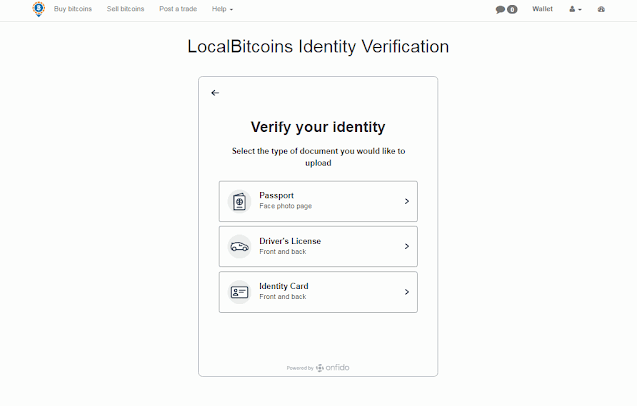The height and width of the screenshot is (406, 637).
Task: Open Buy bitcoins page
Action: pyautogui.click(x=73, y=9)
